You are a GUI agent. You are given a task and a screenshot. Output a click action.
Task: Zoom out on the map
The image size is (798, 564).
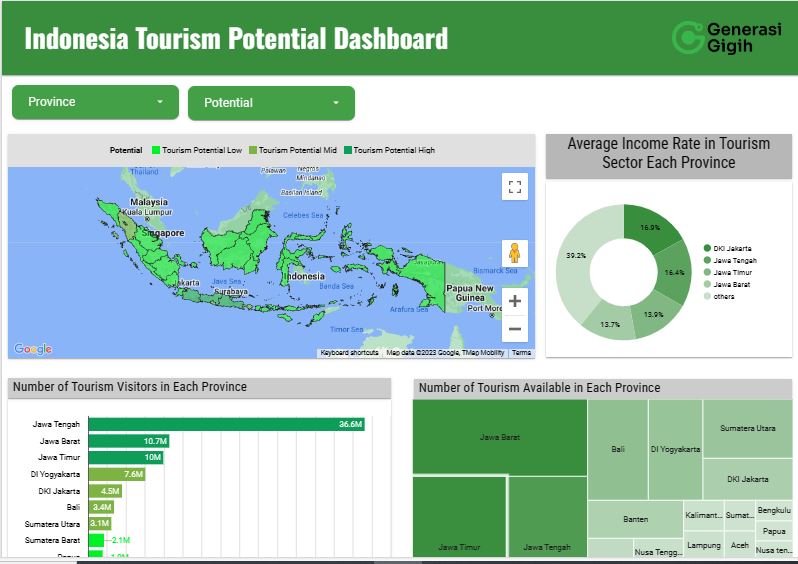tap(515, 328)
